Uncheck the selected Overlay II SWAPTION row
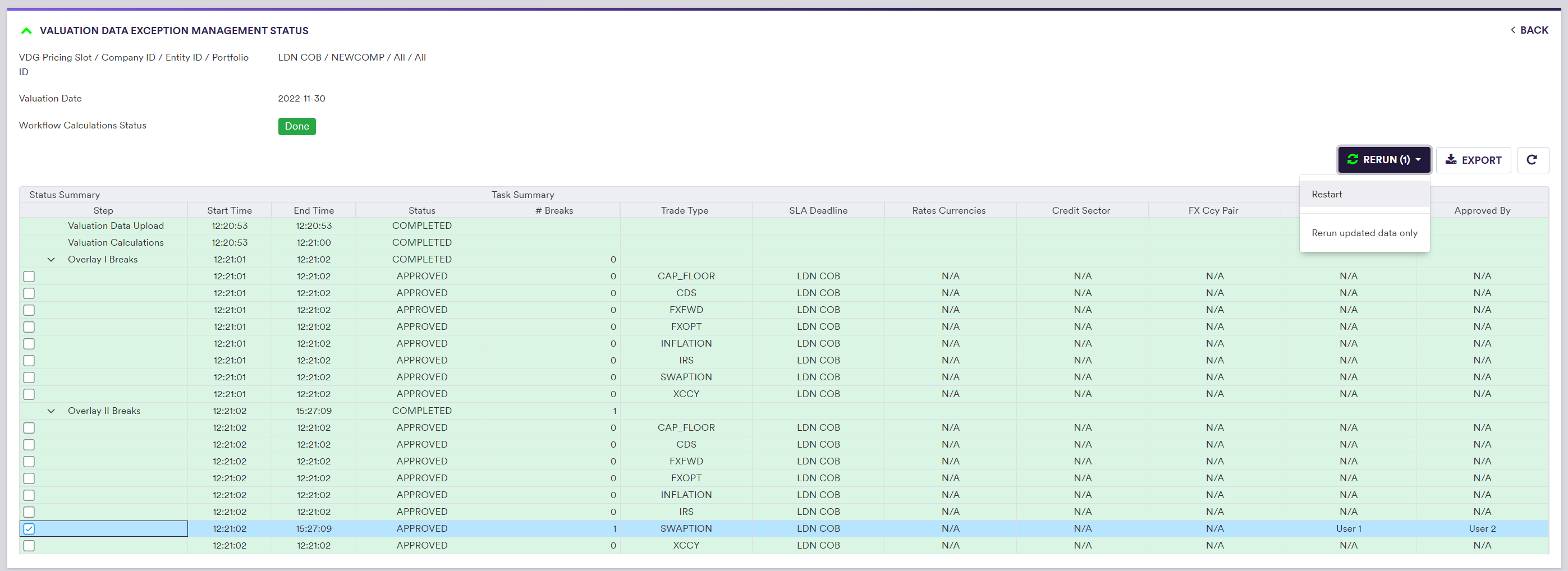1568x571 pixels. coord(29,528)
